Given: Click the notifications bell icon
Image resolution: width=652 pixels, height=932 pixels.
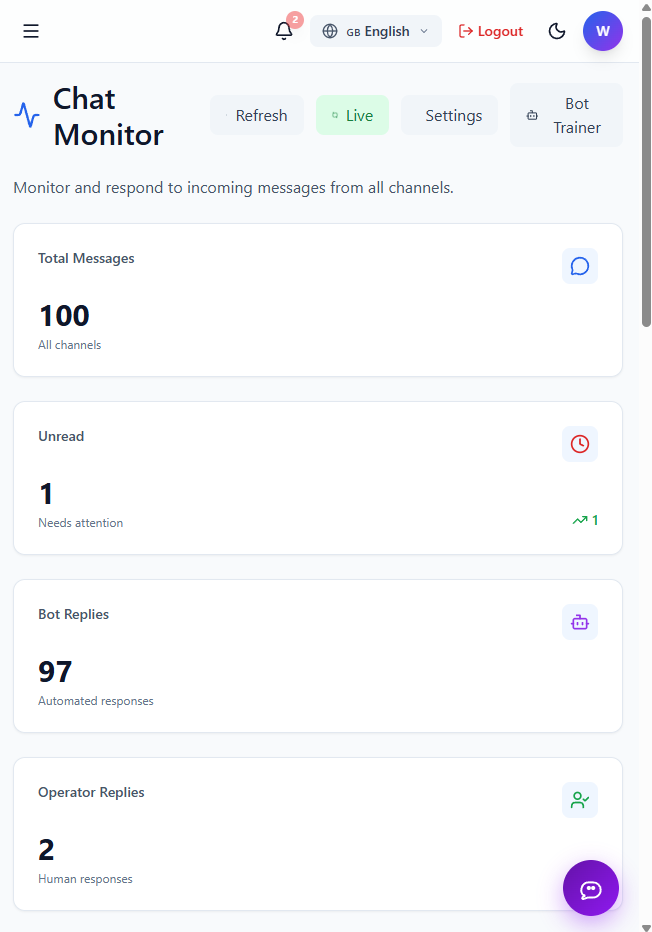Looking at the screenshot, I should tap(284, 31).
